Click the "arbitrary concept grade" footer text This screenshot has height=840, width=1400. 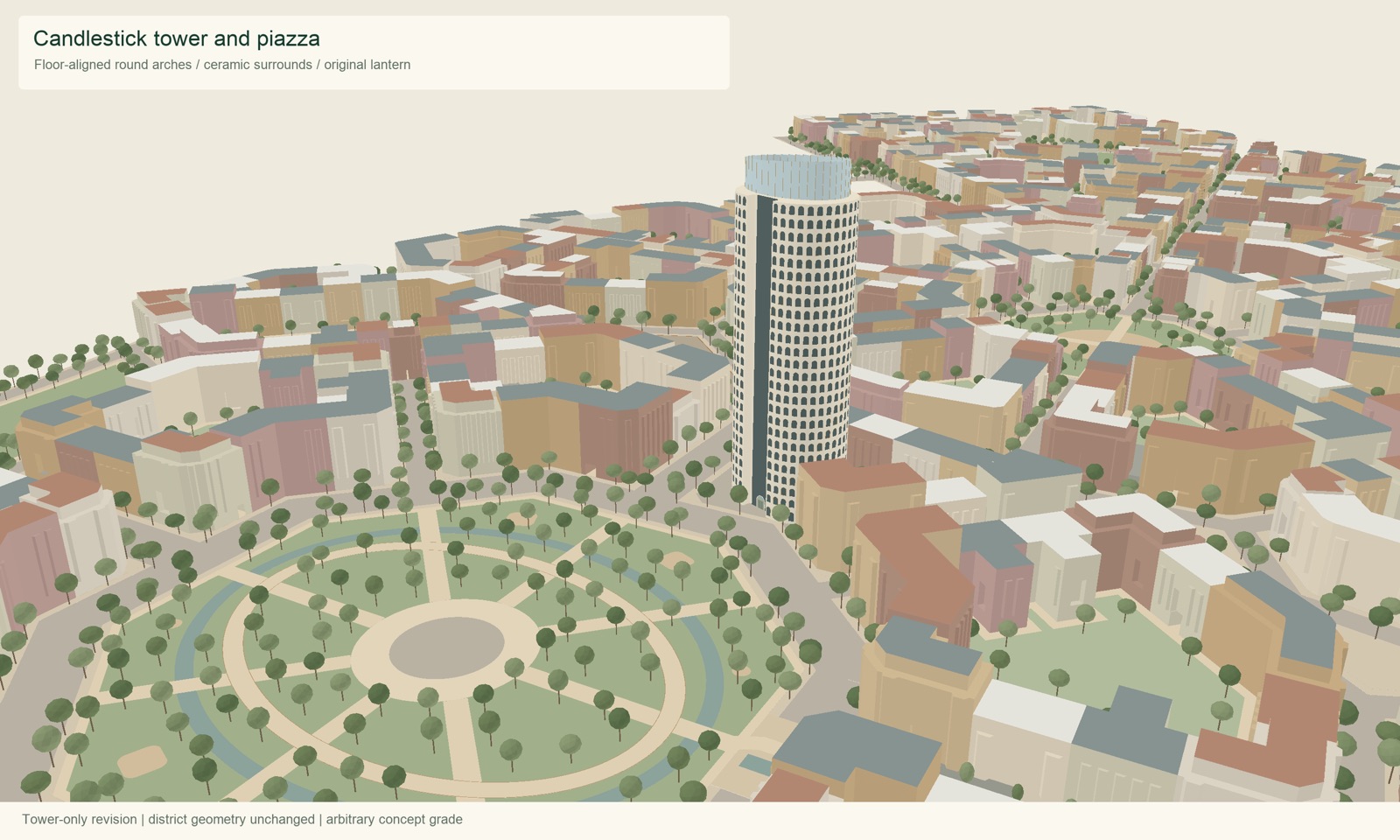point(395,820)
